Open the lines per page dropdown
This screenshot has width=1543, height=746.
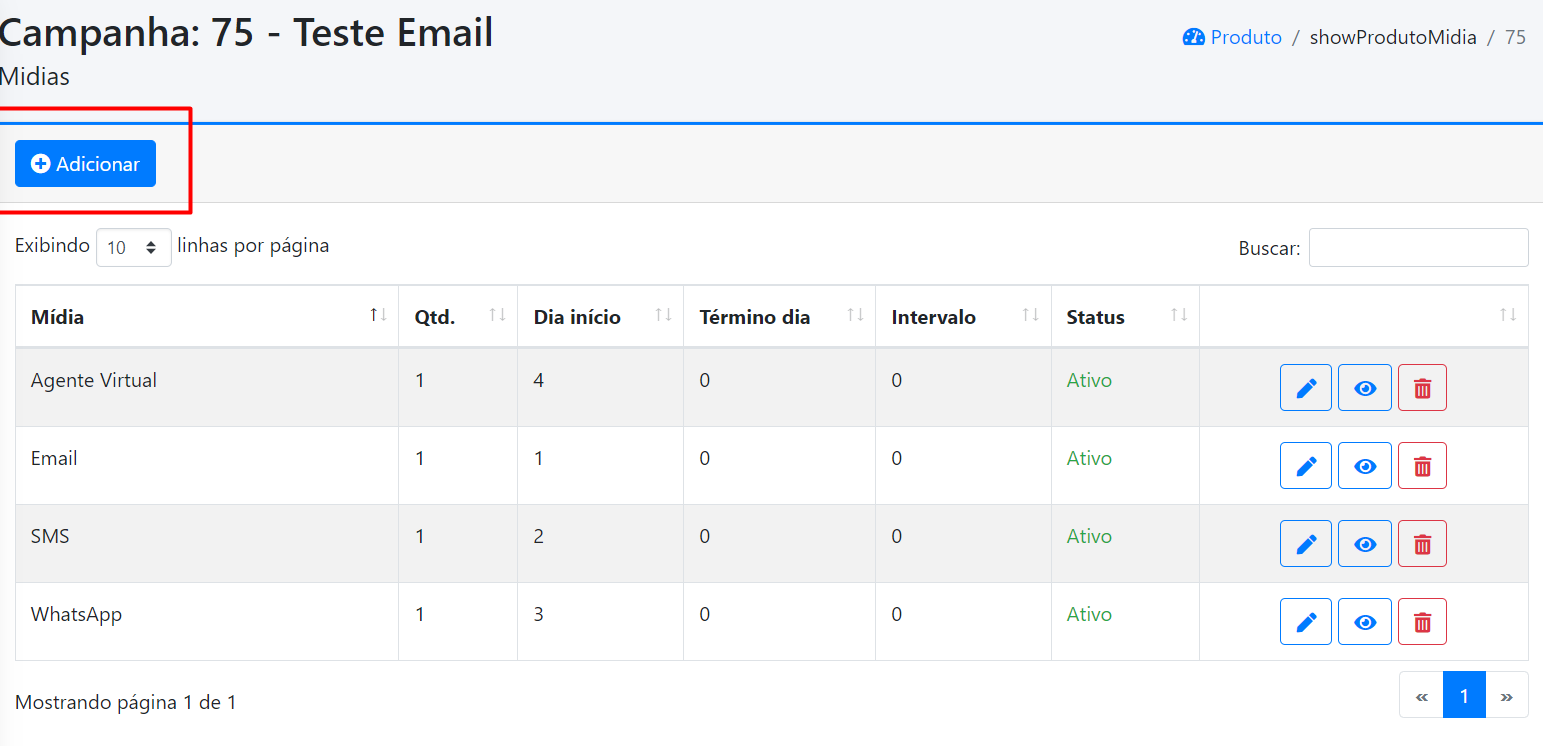134,247
